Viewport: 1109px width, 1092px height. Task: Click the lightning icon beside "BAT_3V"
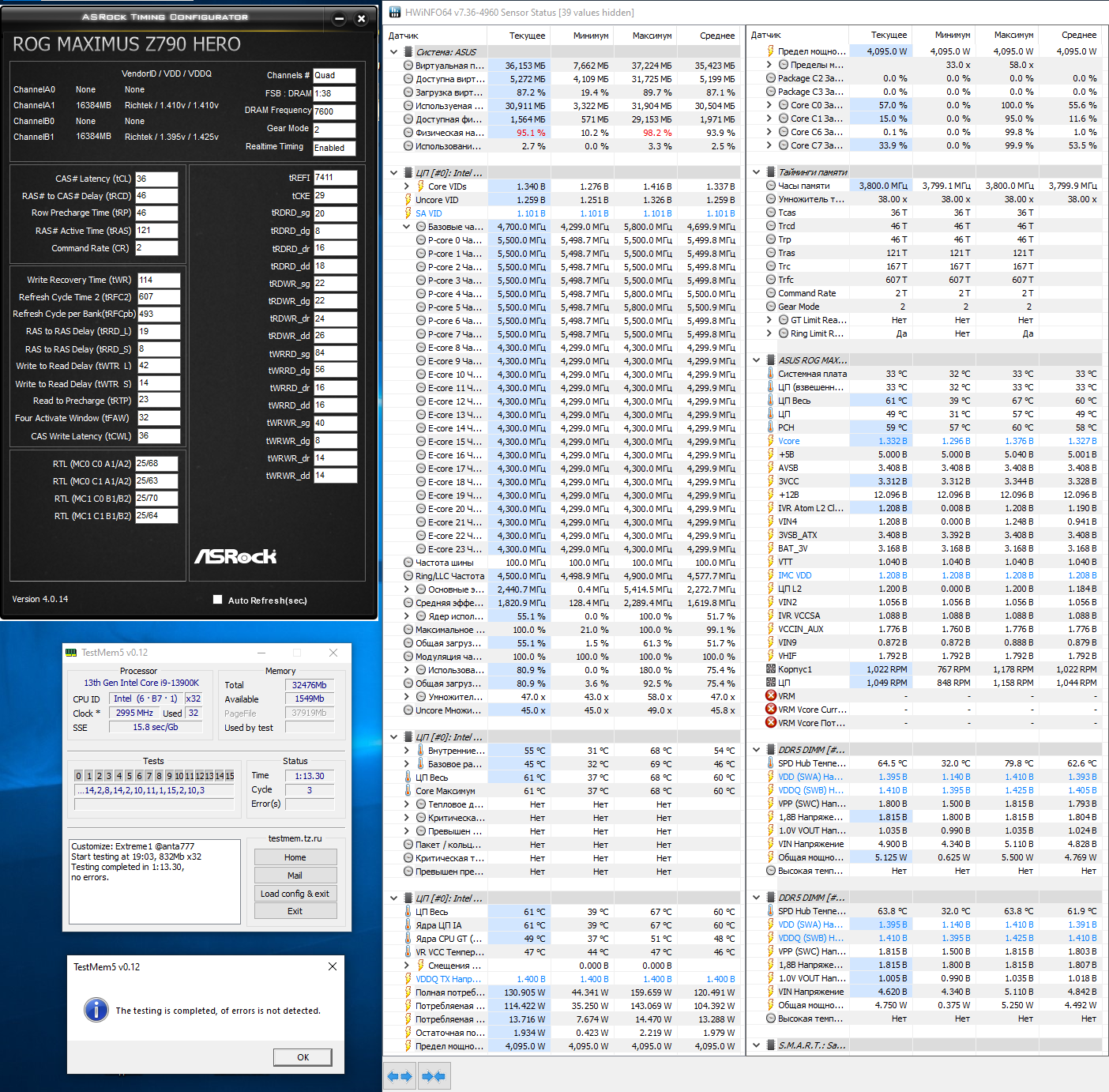point(771,548)
